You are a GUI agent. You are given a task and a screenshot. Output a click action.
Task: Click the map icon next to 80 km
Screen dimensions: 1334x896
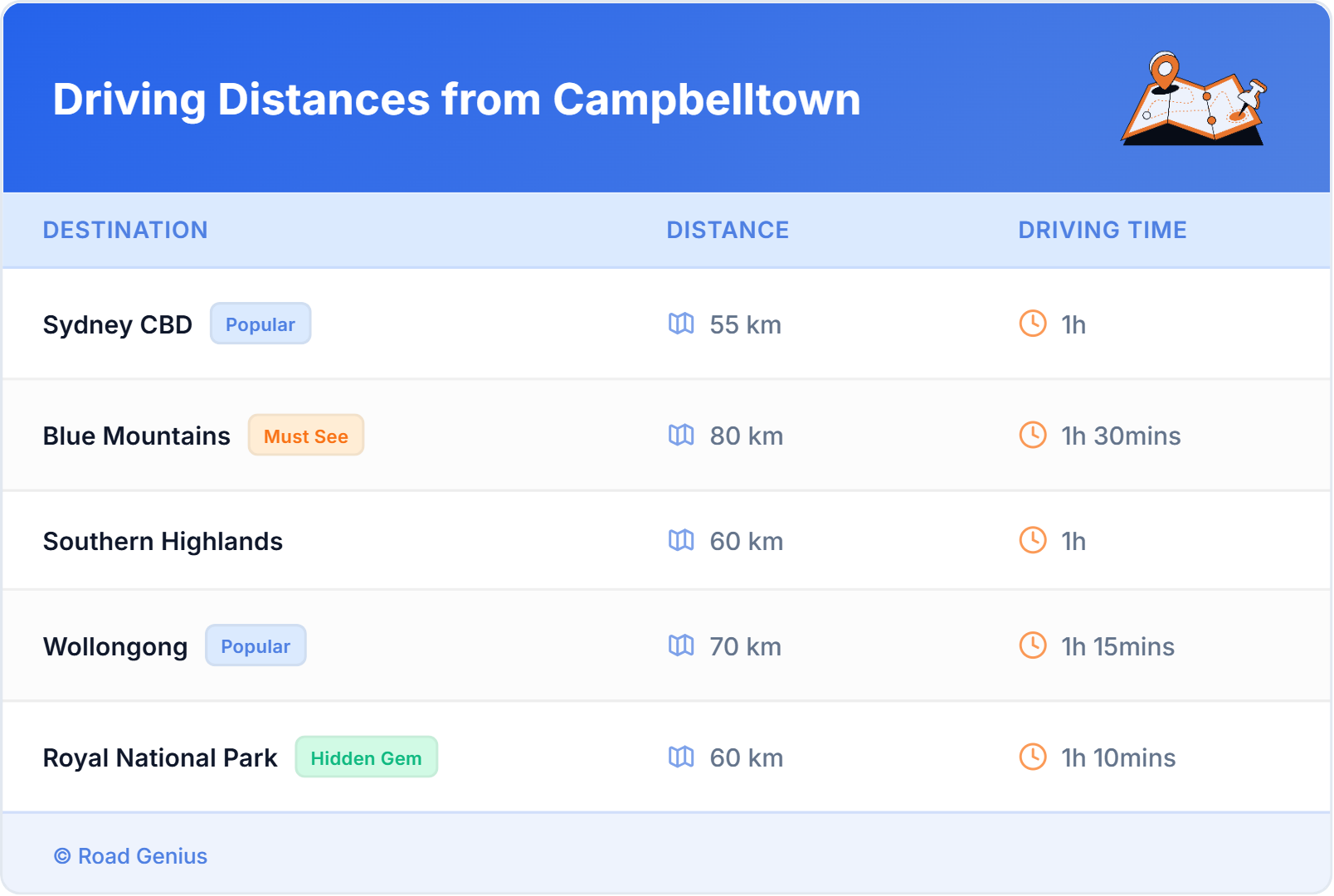click(682, 435)
